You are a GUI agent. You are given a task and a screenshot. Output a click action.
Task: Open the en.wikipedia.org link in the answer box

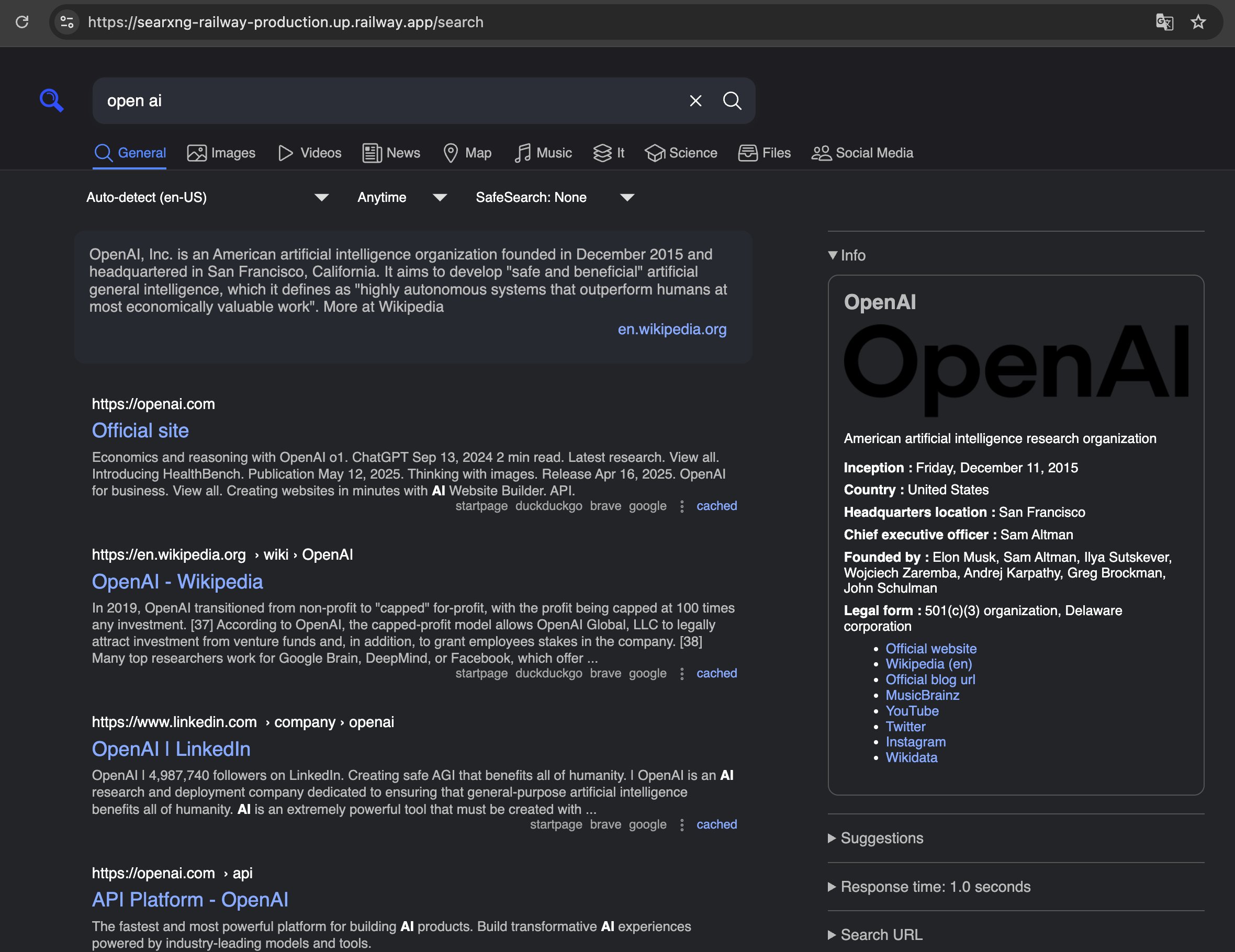tap(672, 329)
